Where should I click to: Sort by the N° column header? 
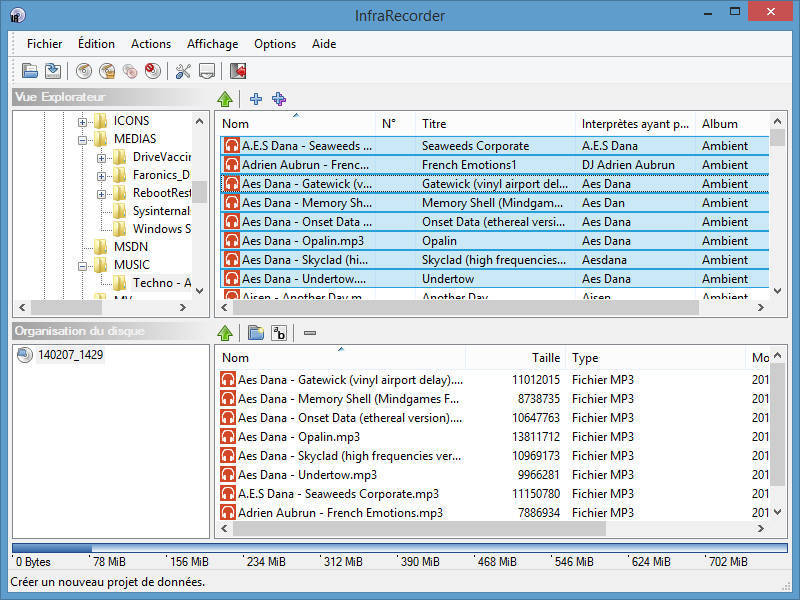(x=395, y=123)
